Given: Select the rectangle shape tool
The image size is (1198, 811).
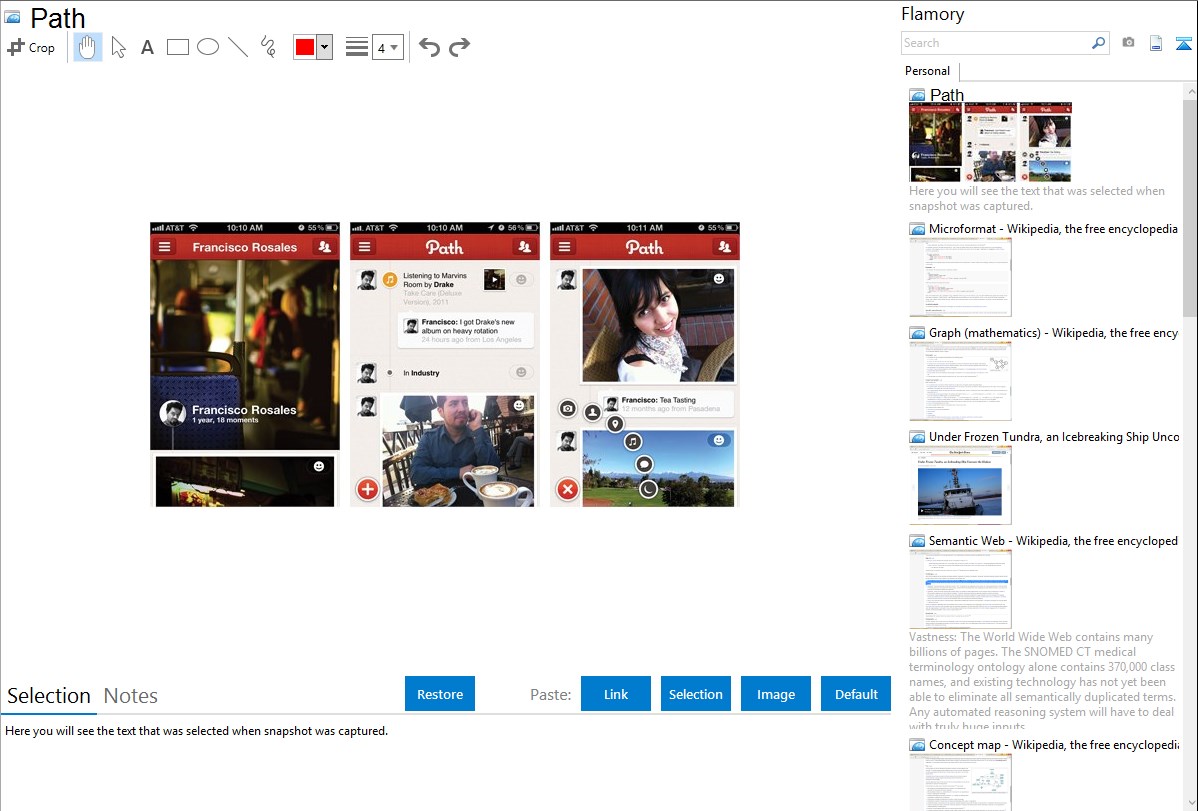Looking at the screenshot, I should [178, 47].
